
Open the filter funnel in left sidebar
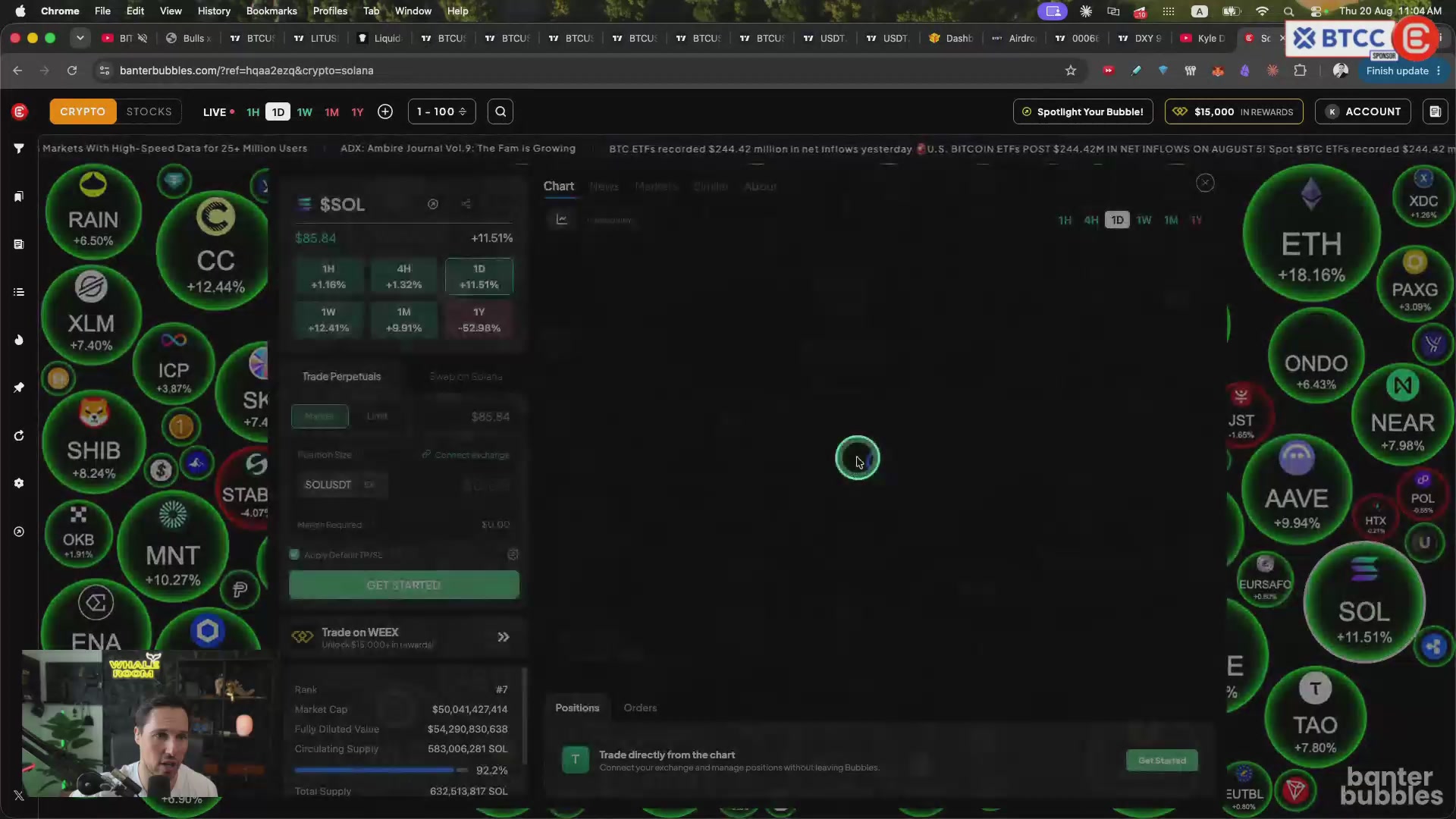[19, 149]
